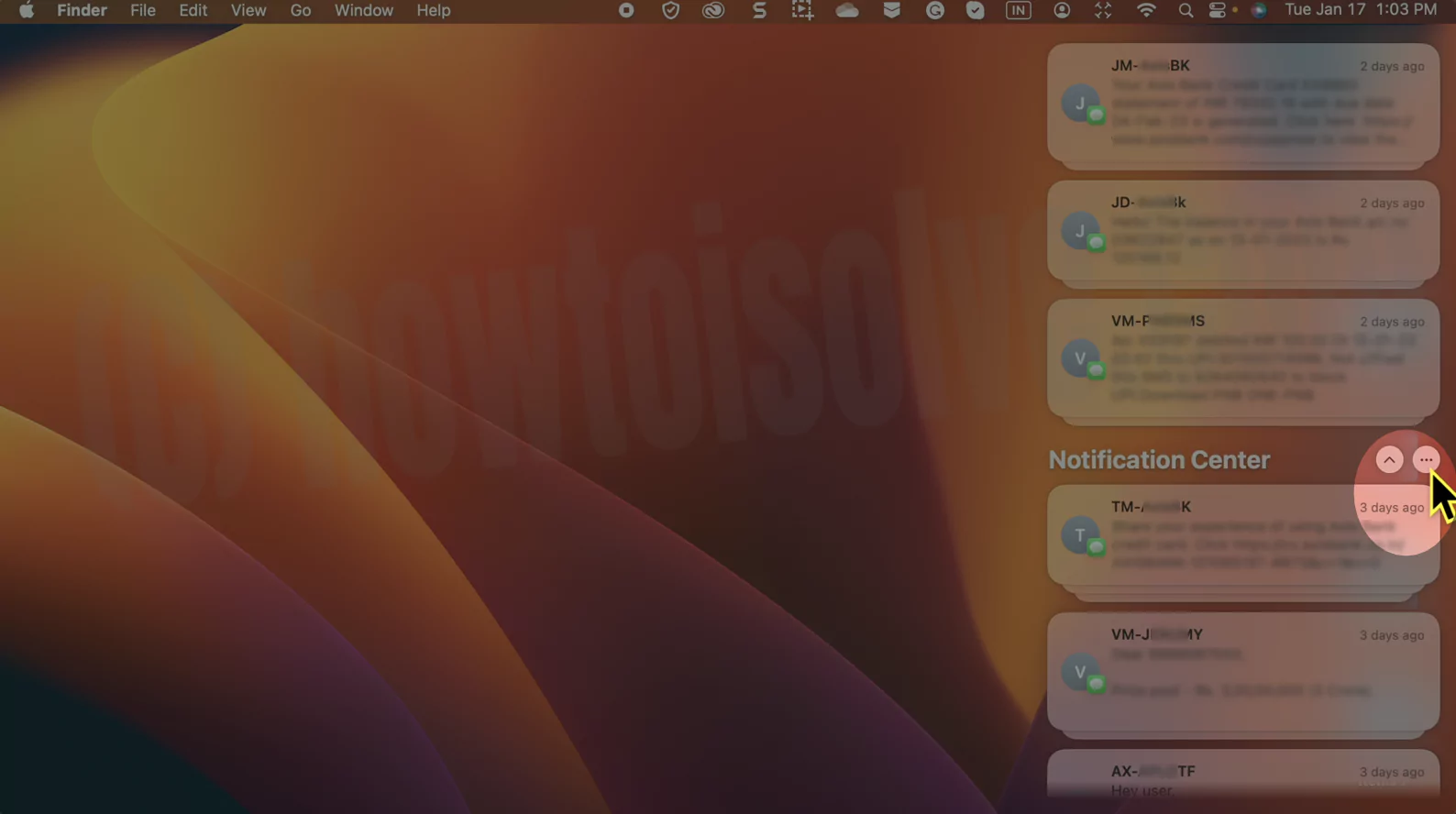The image size is (1456, 814).
Task: Launch Siri from menu bar
Action: (x=1259, y=10)
